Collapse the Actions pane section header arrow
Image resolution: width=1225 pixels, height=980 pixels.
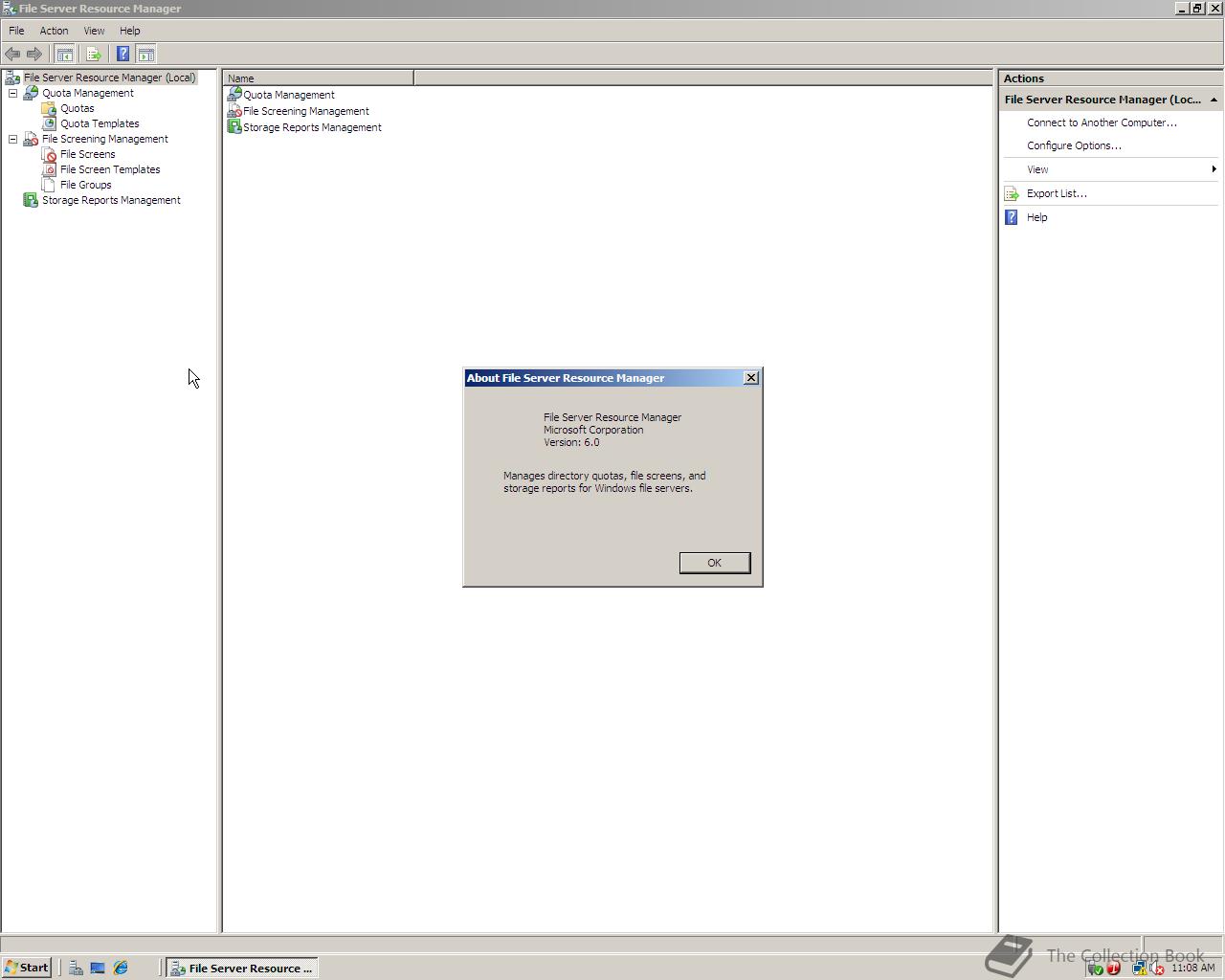(1214, 100)
